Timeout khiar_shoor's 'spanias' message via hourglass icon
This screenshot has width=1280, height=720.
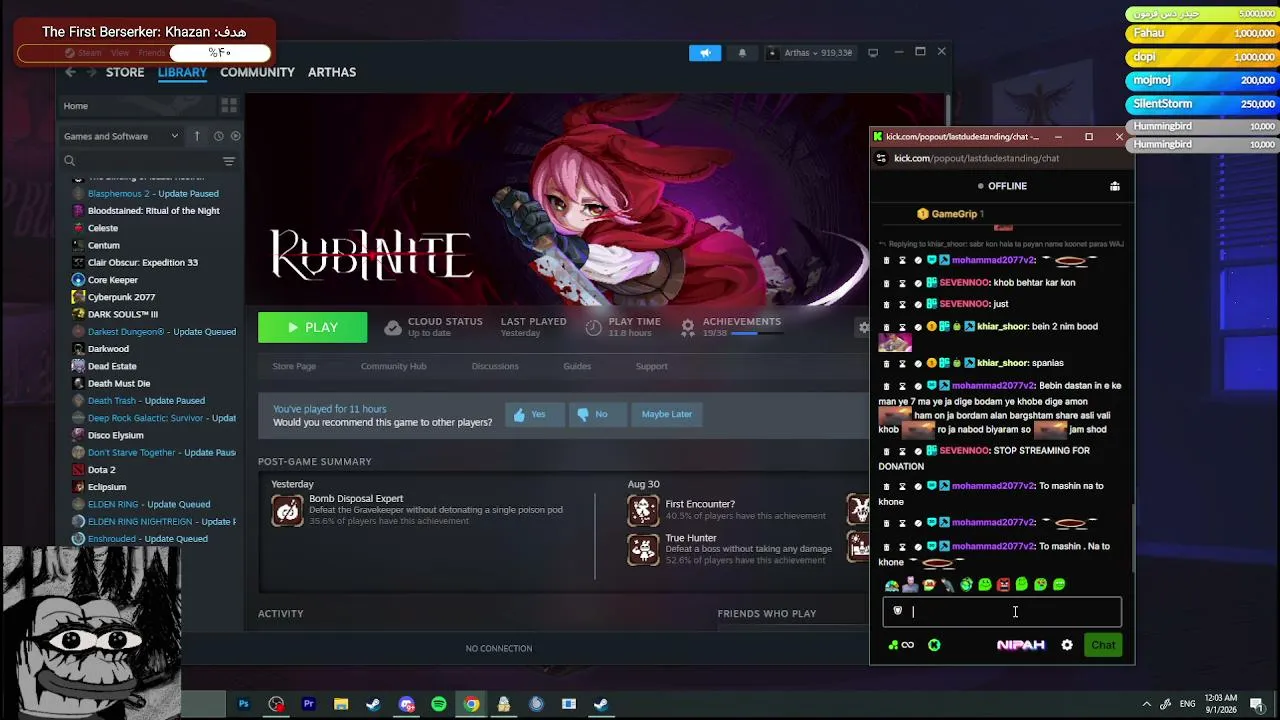point(902,363)
